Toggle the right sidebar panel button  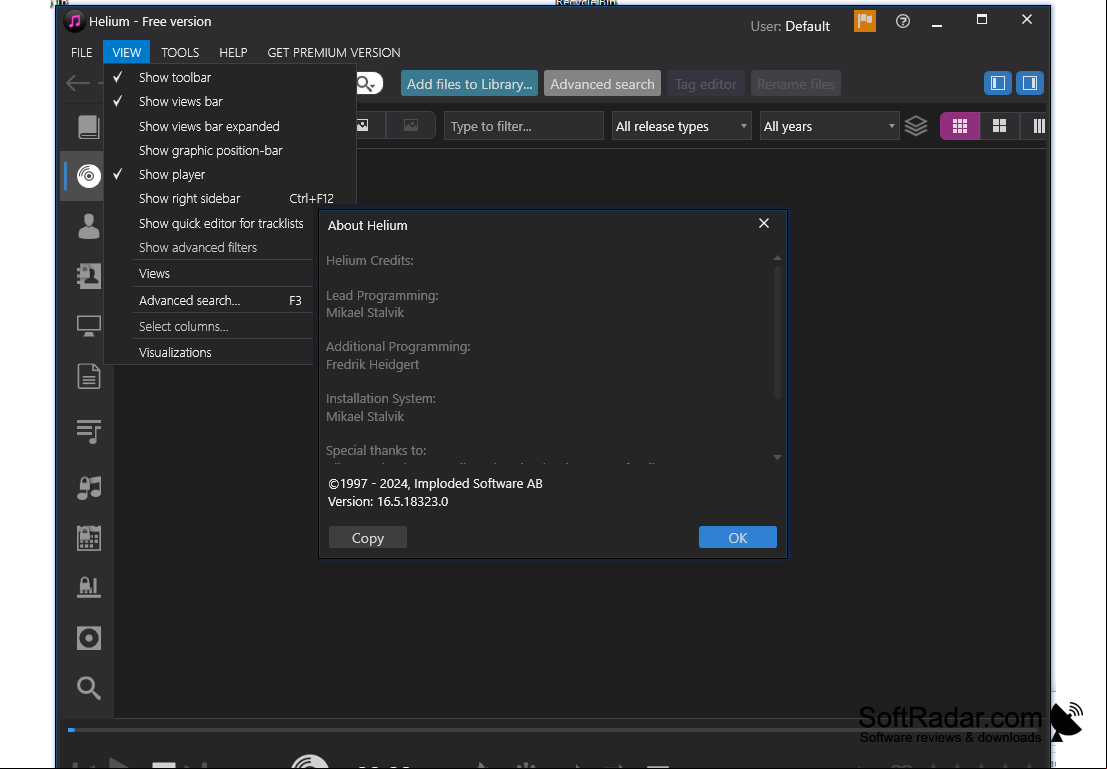point(1029,83)
